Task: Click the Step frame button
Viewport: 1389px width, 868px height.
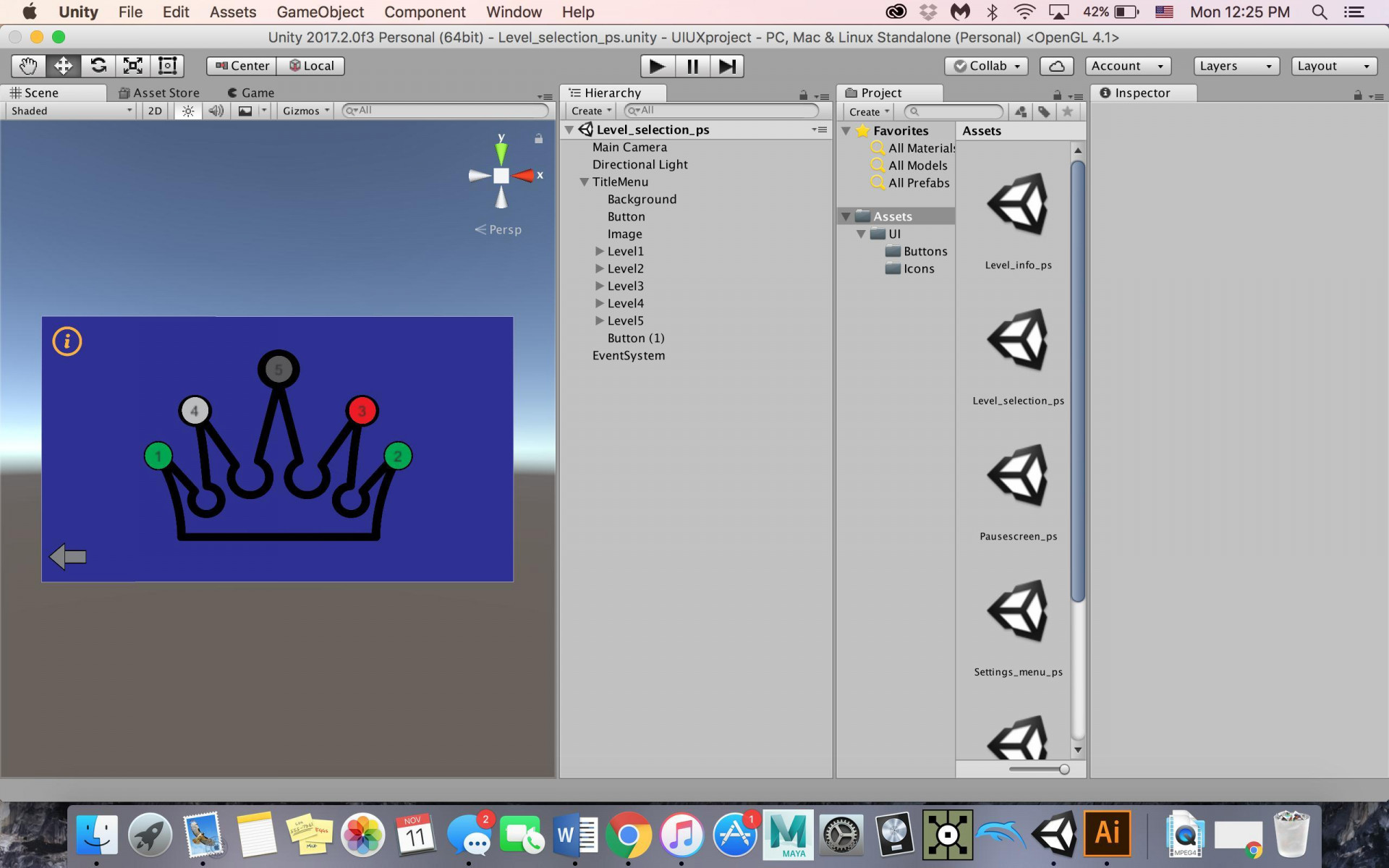Action: click(x=727, y=67)
